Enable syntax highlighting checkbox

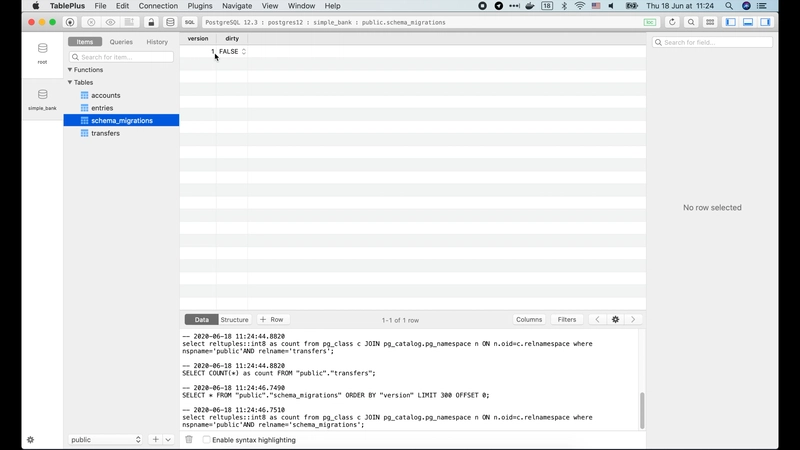point(206,439)
